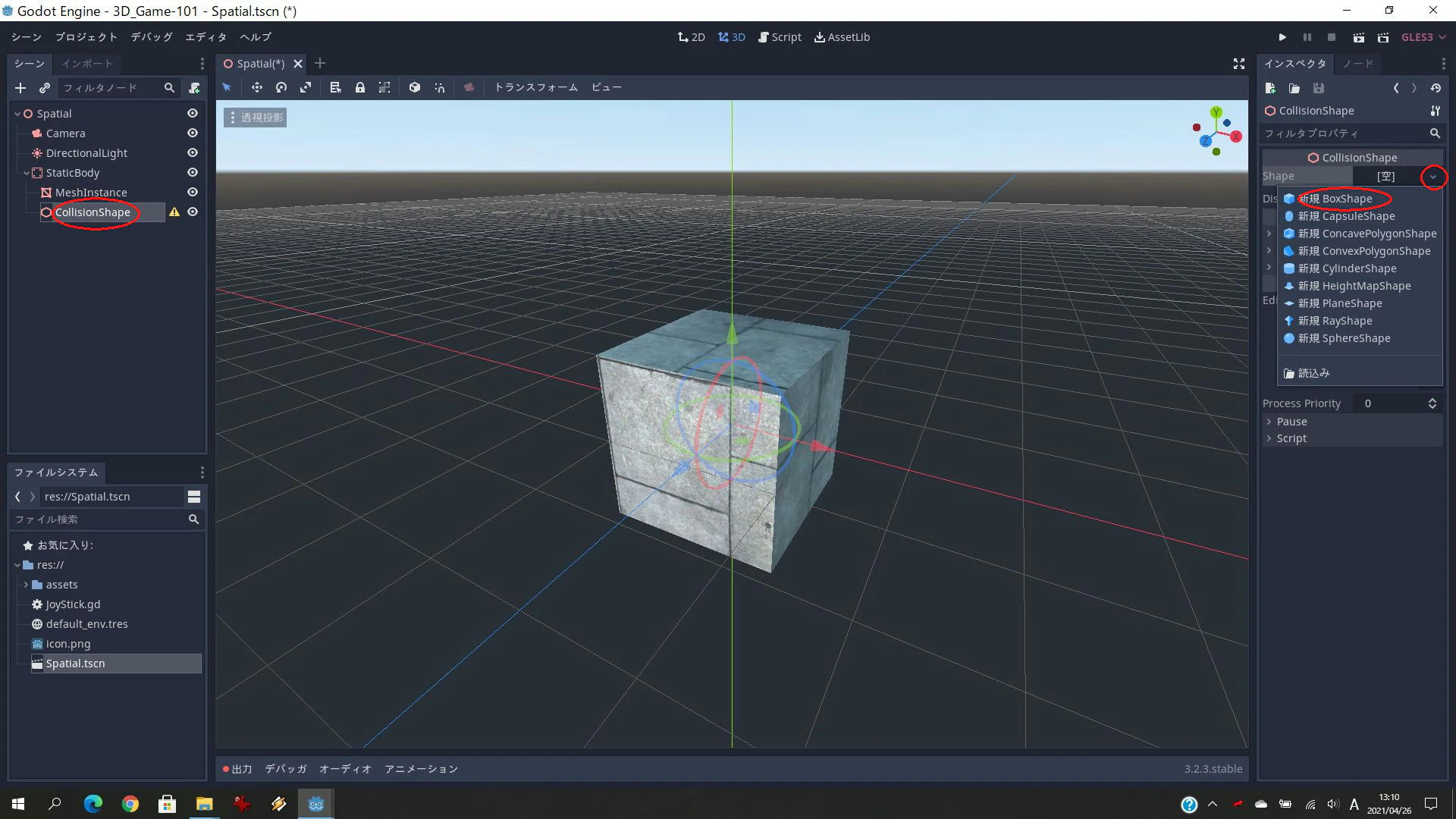Open the プロジェクト menu
Viewport: 1456px width, 819px height.
(x=86, y=37)
